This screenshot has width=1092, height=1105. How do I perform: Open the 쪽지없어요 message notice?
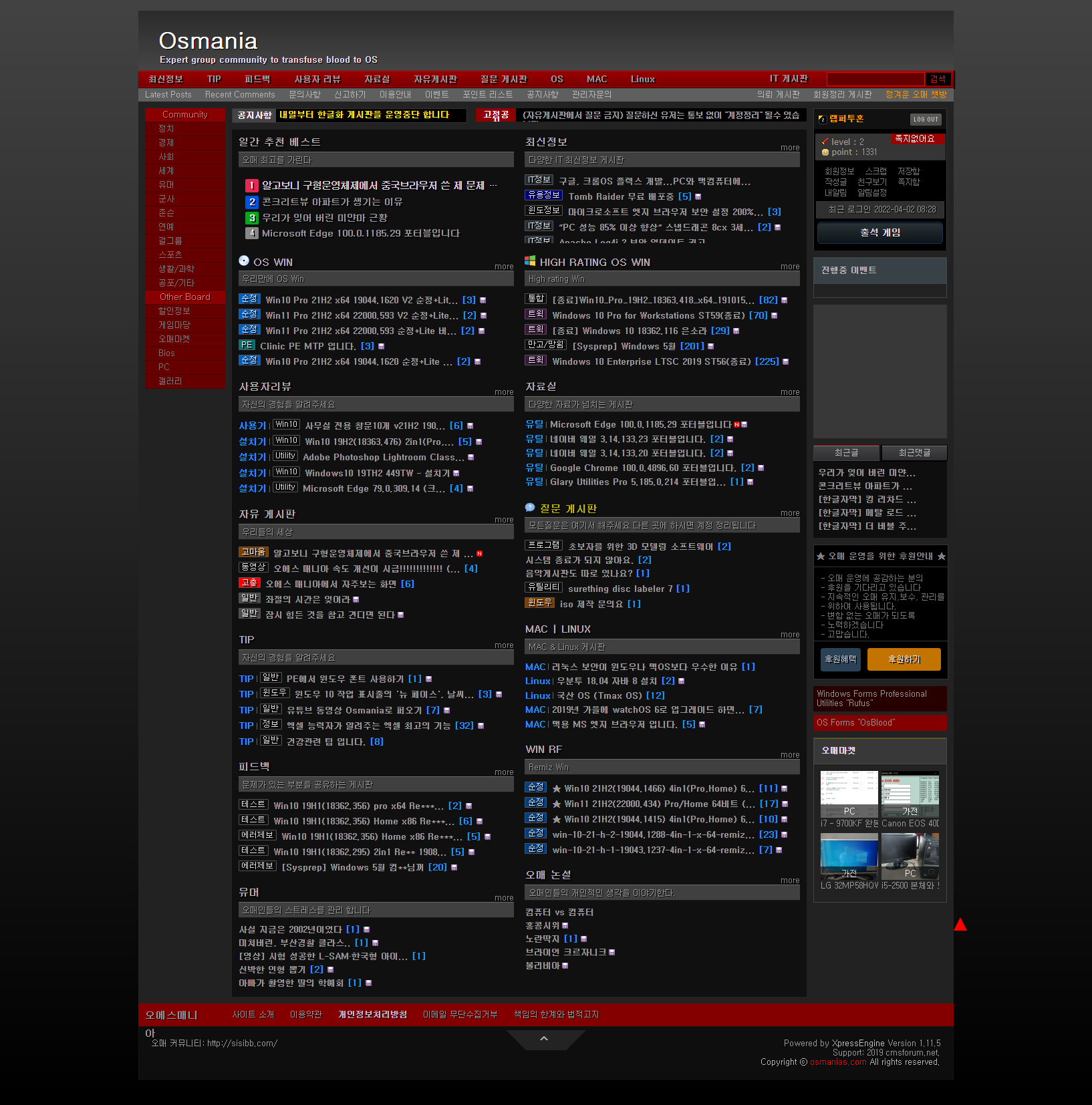917,138
